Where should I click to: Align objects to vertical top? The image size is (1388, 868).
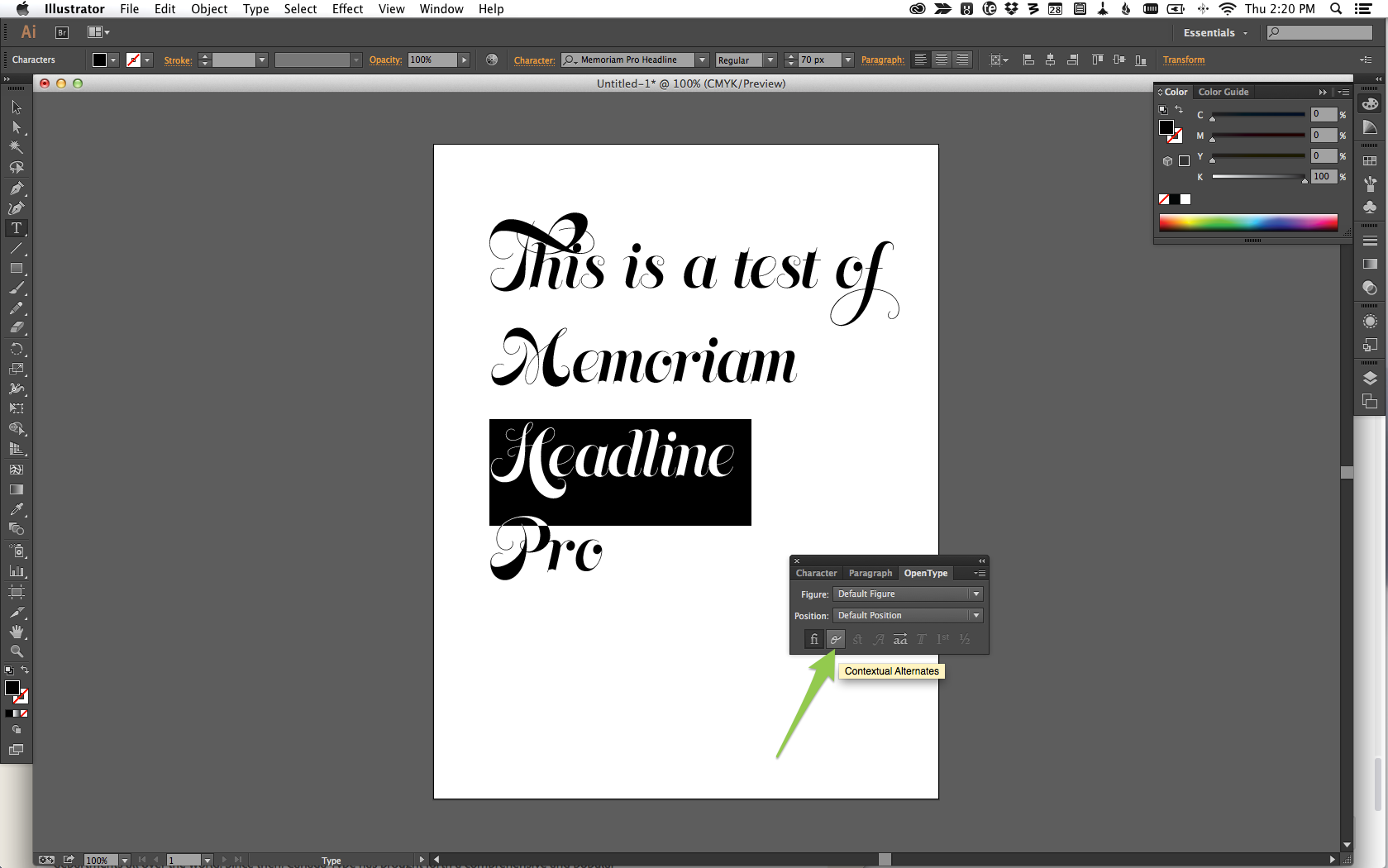1098,60
